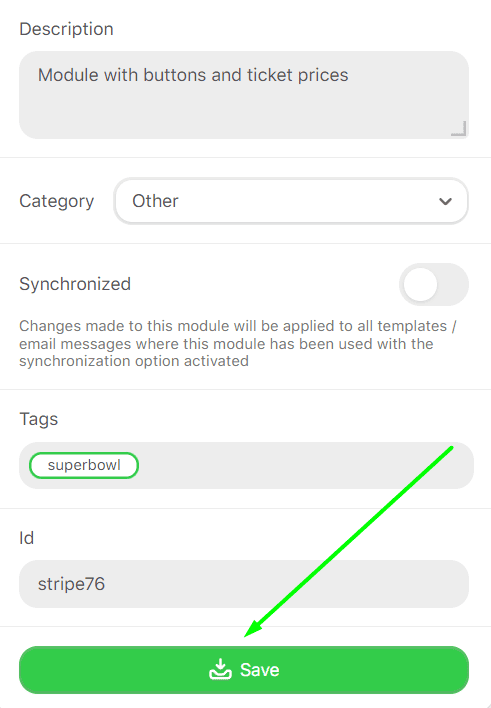491x708 pixels.
Task: Click the synchronization help text paragraph
Action: pos(238,344)
